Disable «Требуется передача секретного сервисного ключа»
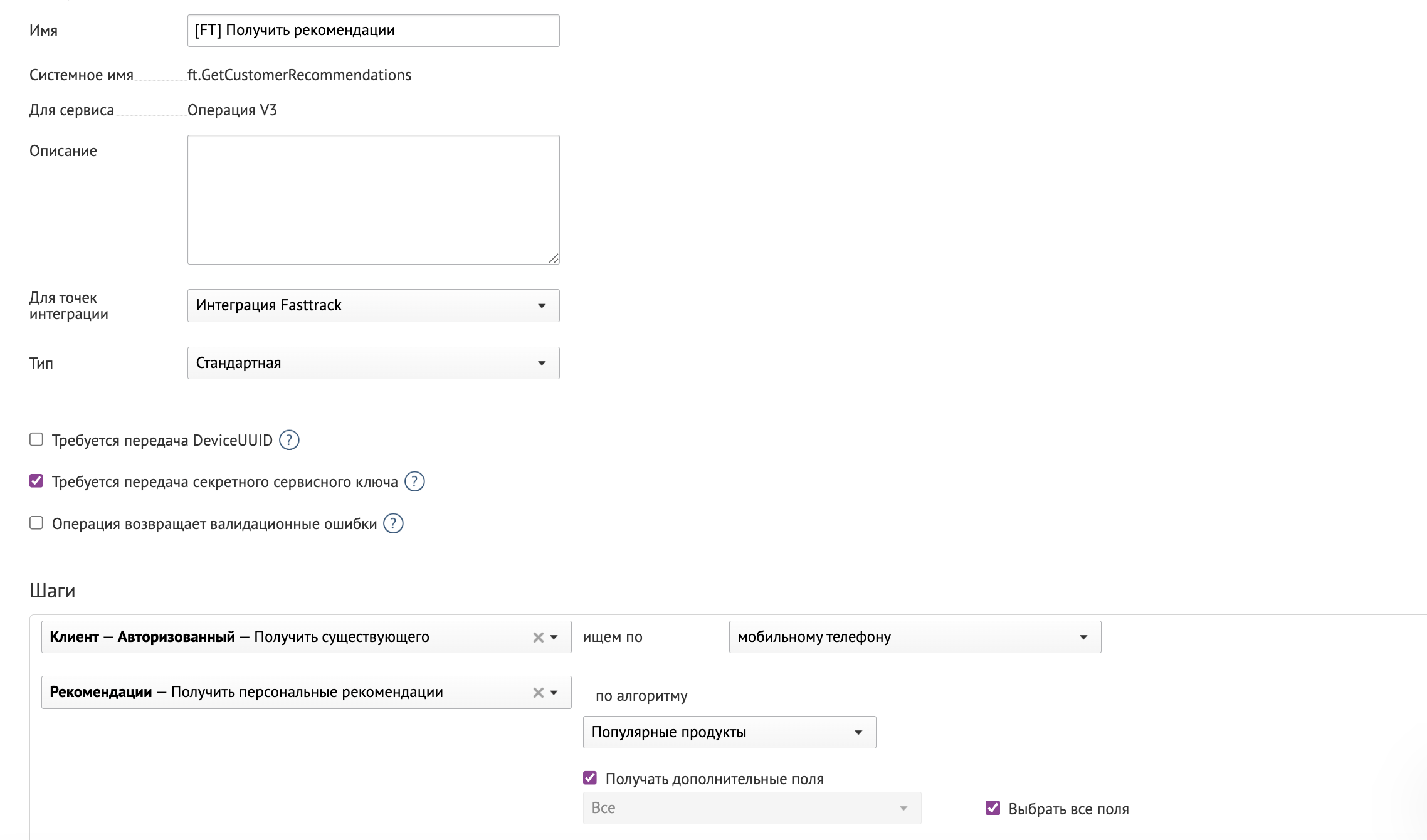 (x=36, y=480)
